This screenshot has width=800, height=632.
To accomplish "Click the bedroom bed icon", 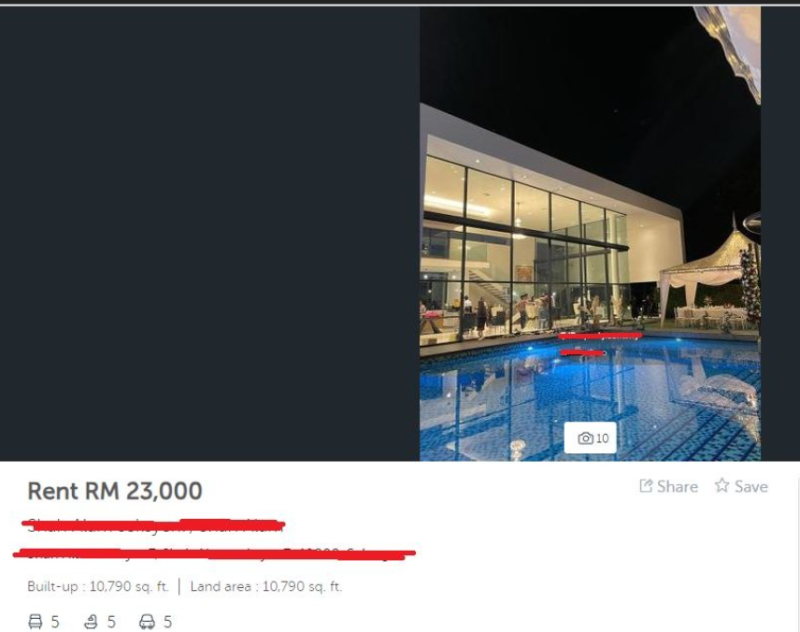I will point(35,622).
